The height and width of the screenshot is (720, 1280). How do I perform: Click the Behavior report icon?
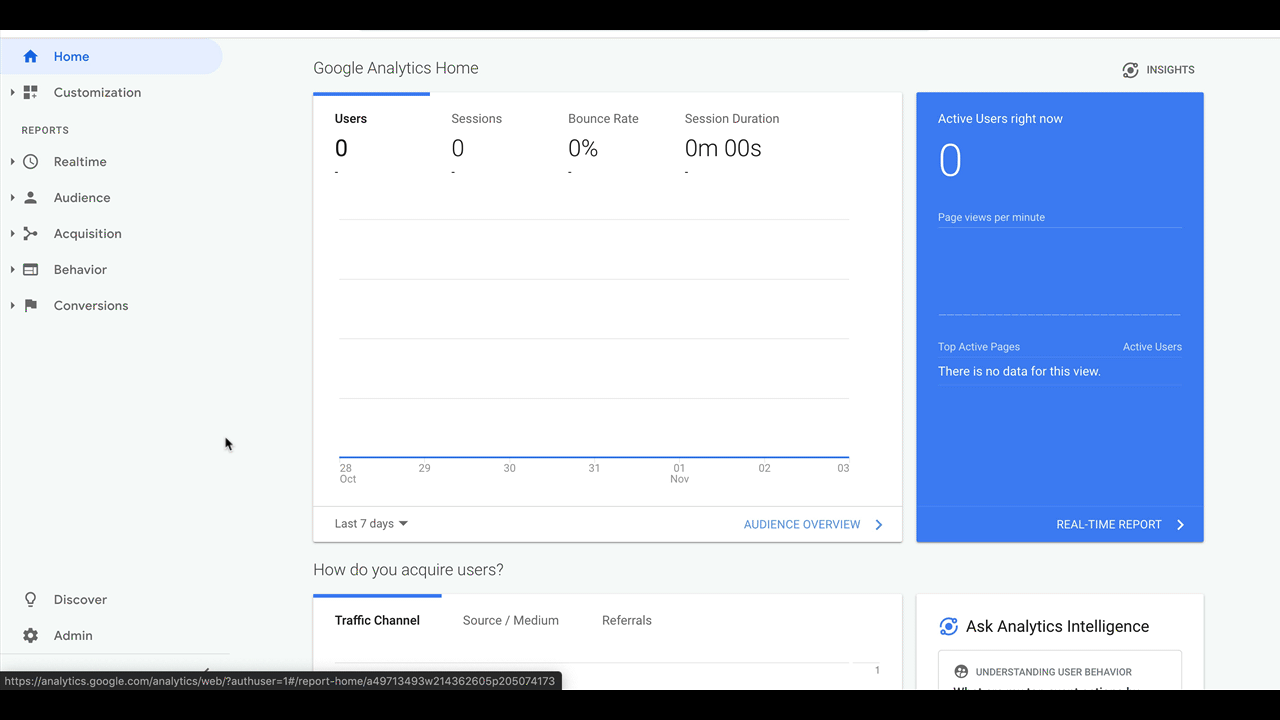pyautogui.click(x=30, y=269)
